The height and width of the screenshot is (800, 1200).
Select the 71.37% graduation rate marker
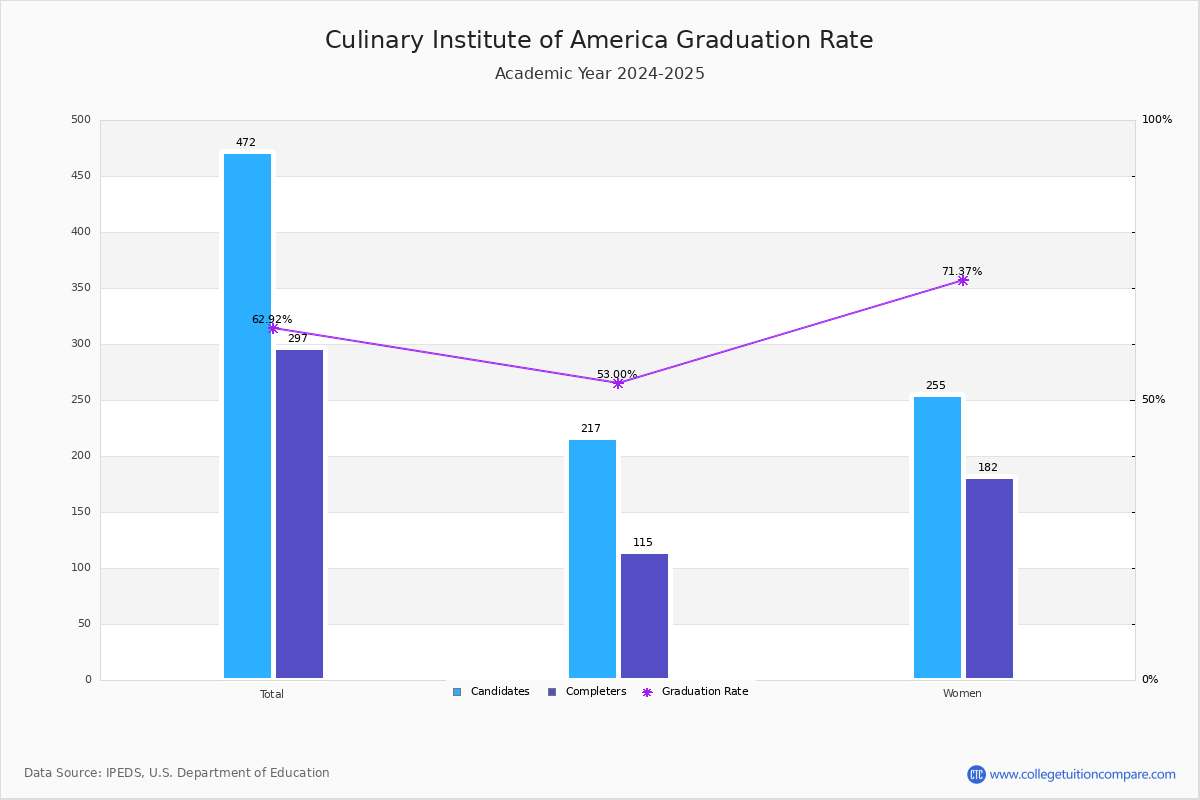coord(962,281)
